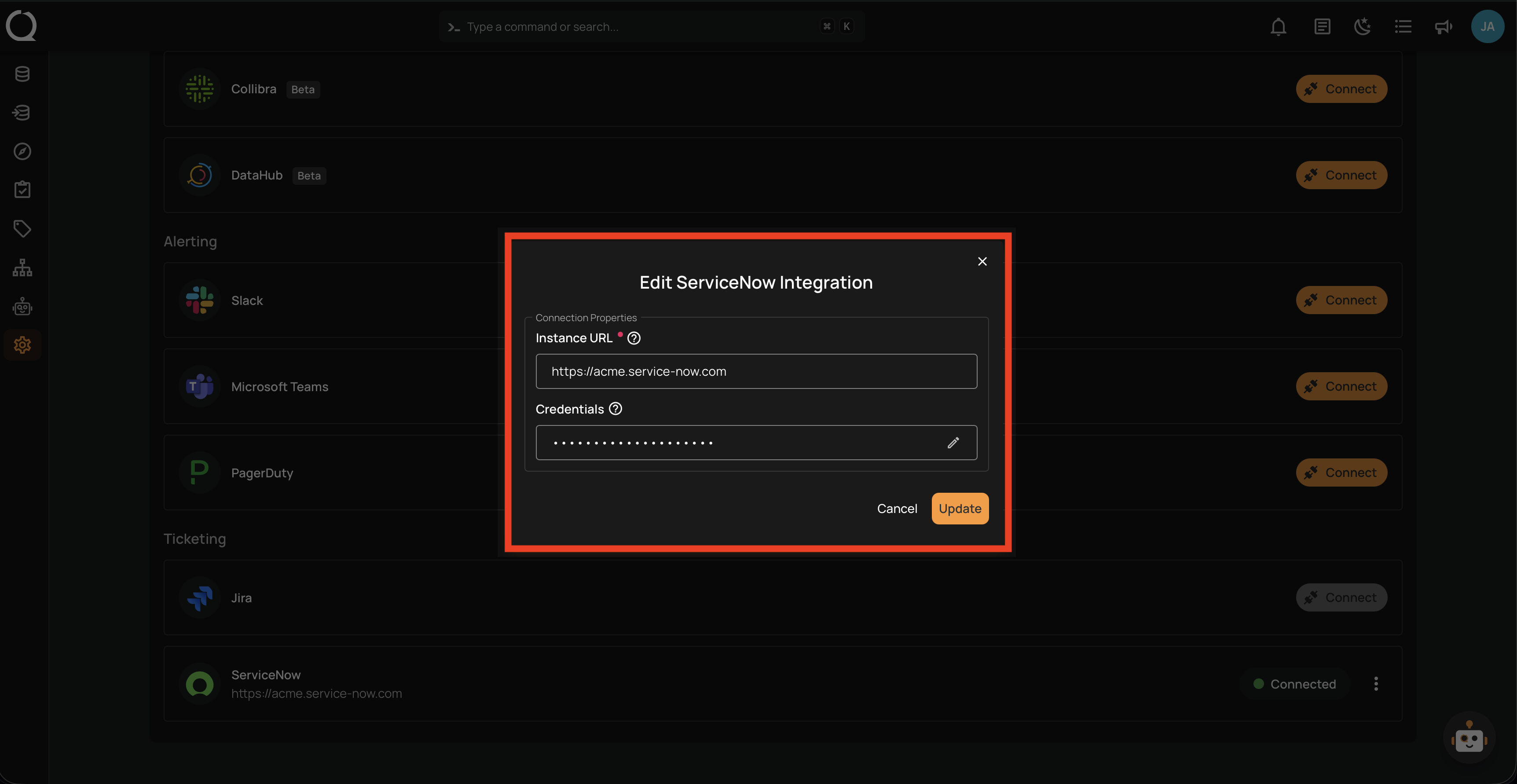Click the Alerting section heading
This screenshot has width=1517, height=784.
point(190,242)
